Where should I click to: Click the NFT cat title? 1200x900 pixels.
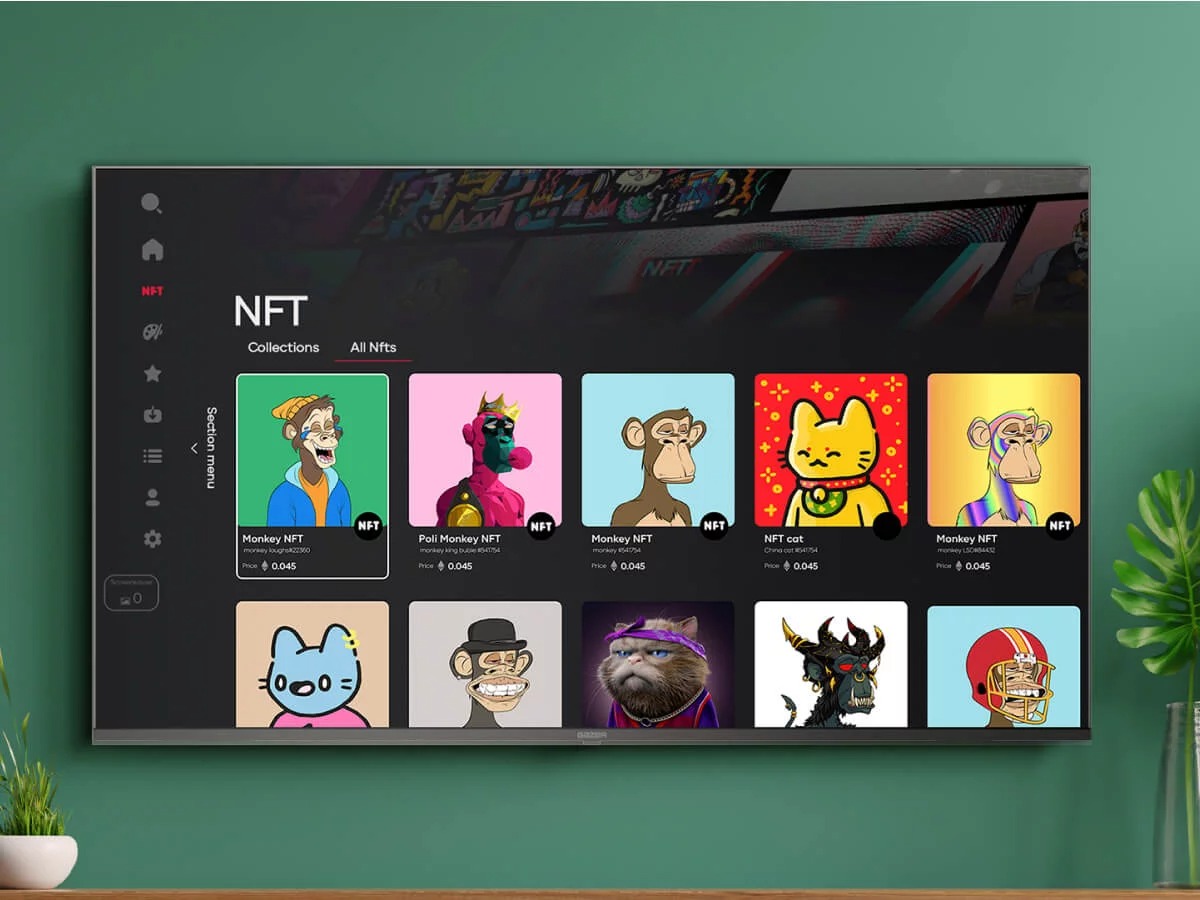click(784, 539)
